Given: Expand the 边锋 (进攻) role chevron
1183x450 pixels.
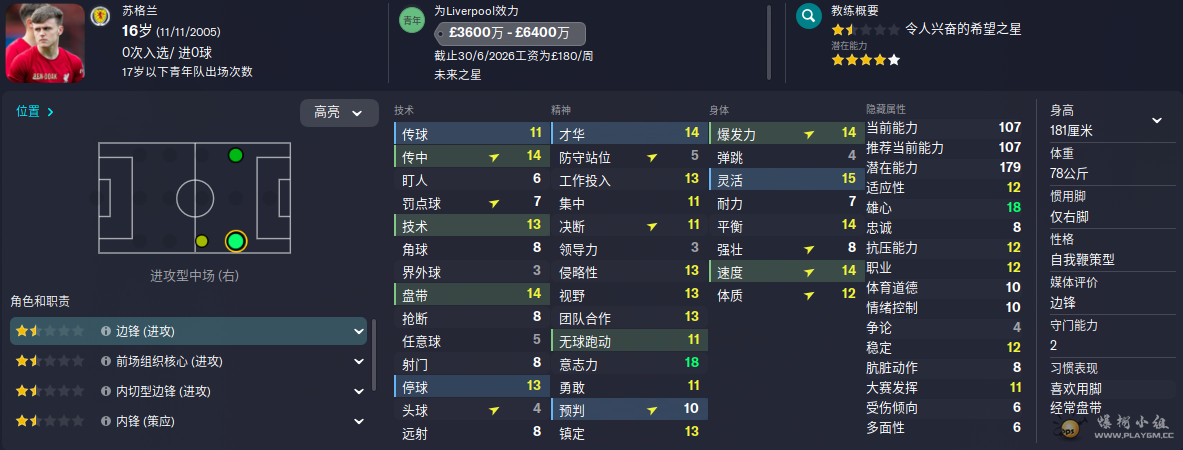Looking at the screenshot, I should (x=359, y=331).
